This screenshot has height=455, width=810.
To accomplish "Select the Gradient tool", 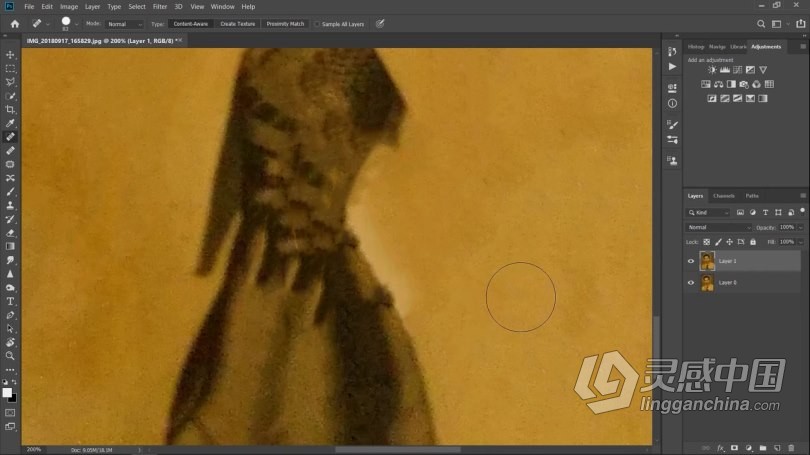I will [10, 246].
